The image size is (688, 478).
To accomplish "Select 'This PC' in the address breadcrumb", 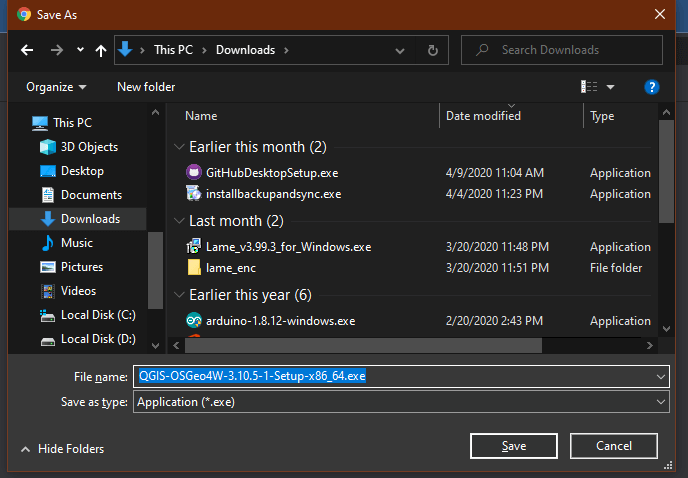I will point(173,50).
